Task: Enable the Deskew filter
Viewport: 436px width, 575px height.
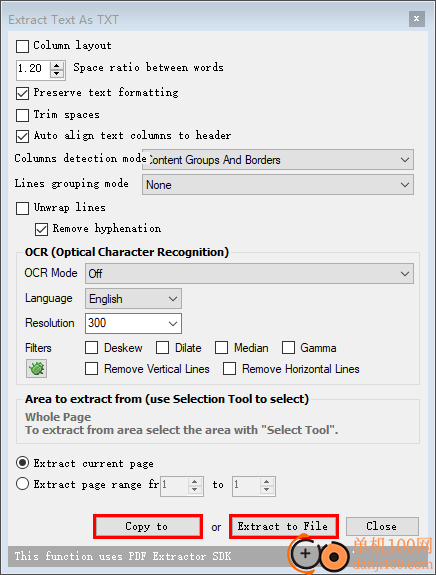Action: click(x=91, y=348)
